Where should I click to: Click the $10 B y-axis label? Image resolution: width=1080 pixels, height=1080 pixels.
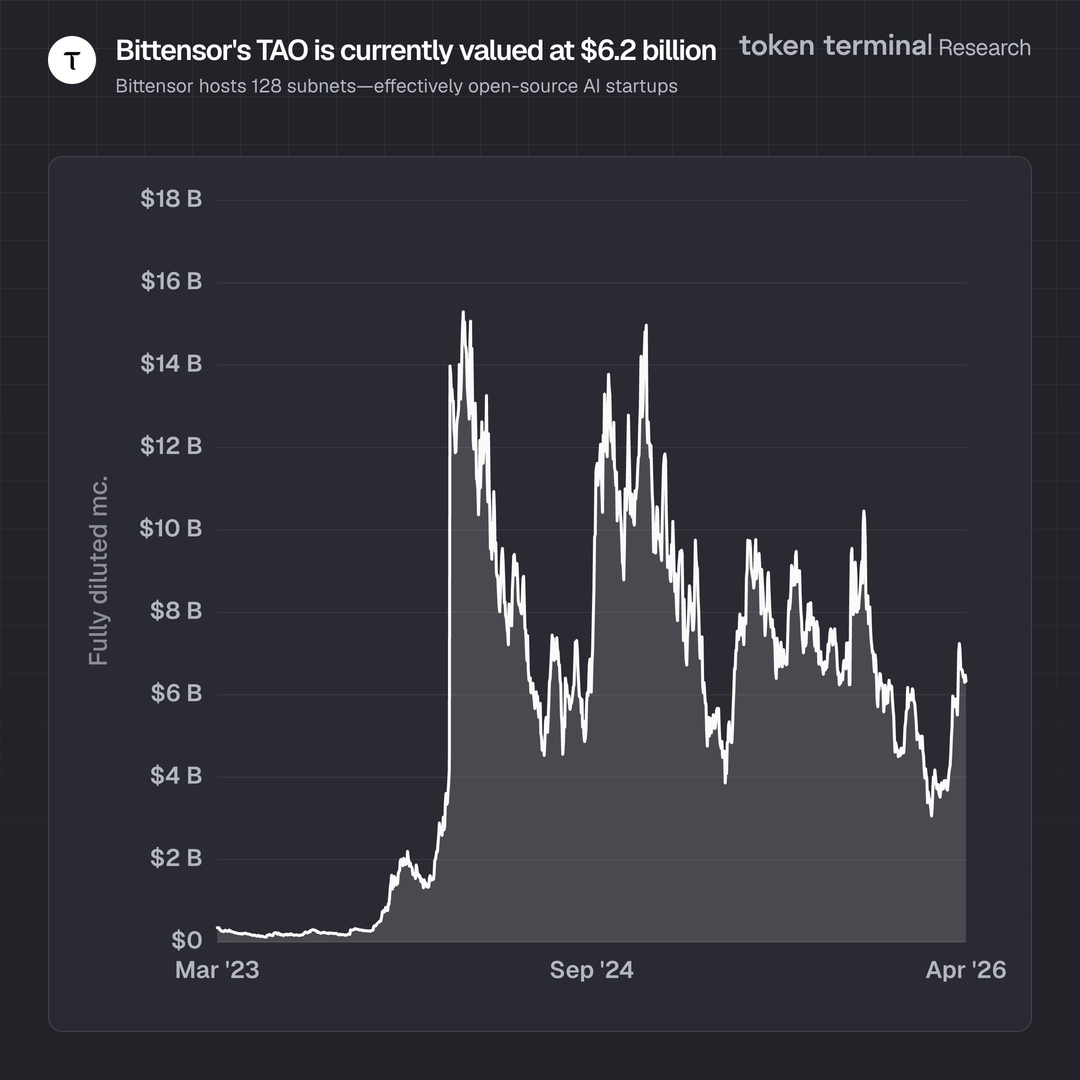[171, 528]
